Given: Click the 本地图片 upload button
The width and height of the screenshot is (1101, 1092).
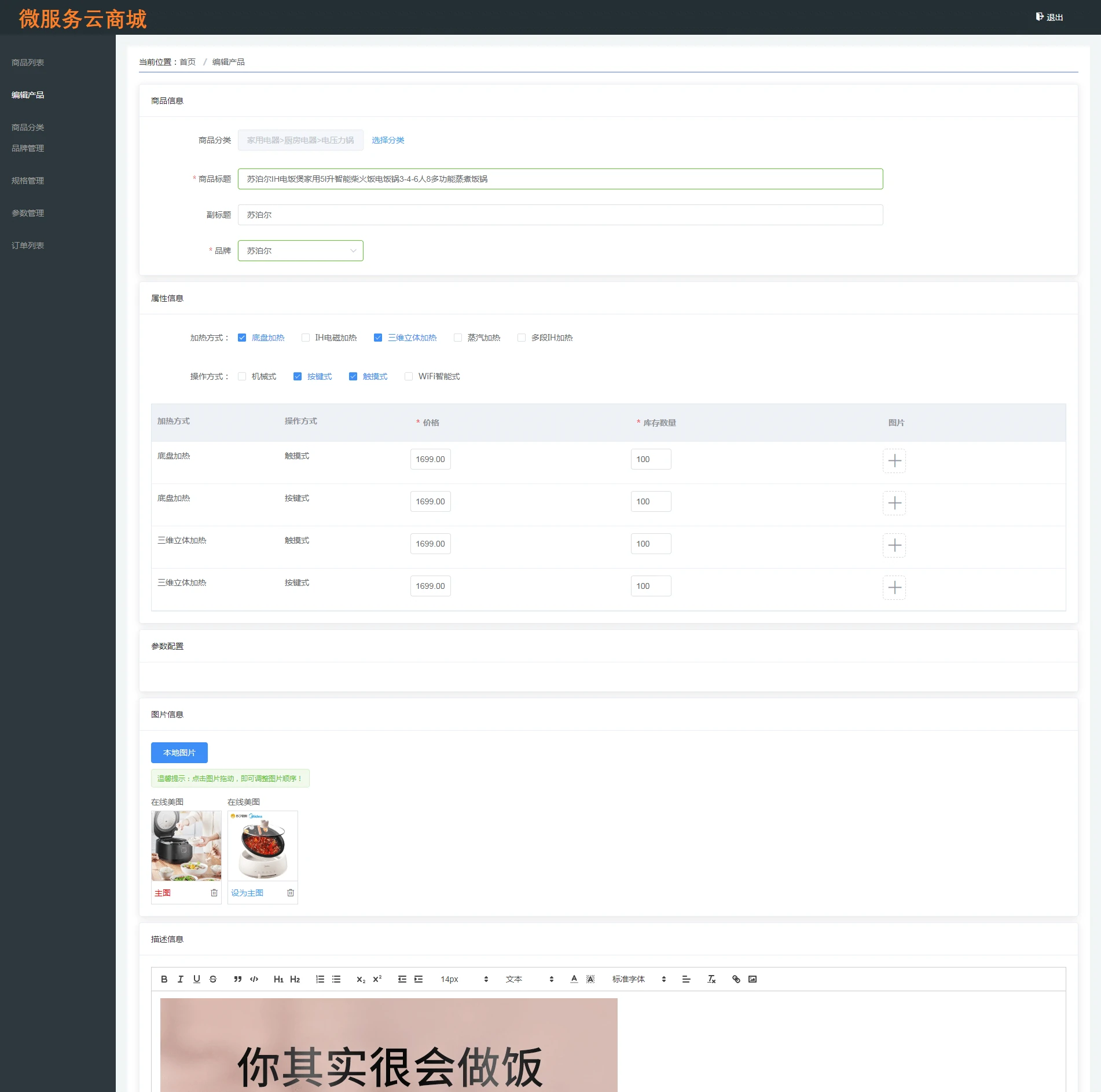Looking at the screenshot, I should click(x=179, y=753).
